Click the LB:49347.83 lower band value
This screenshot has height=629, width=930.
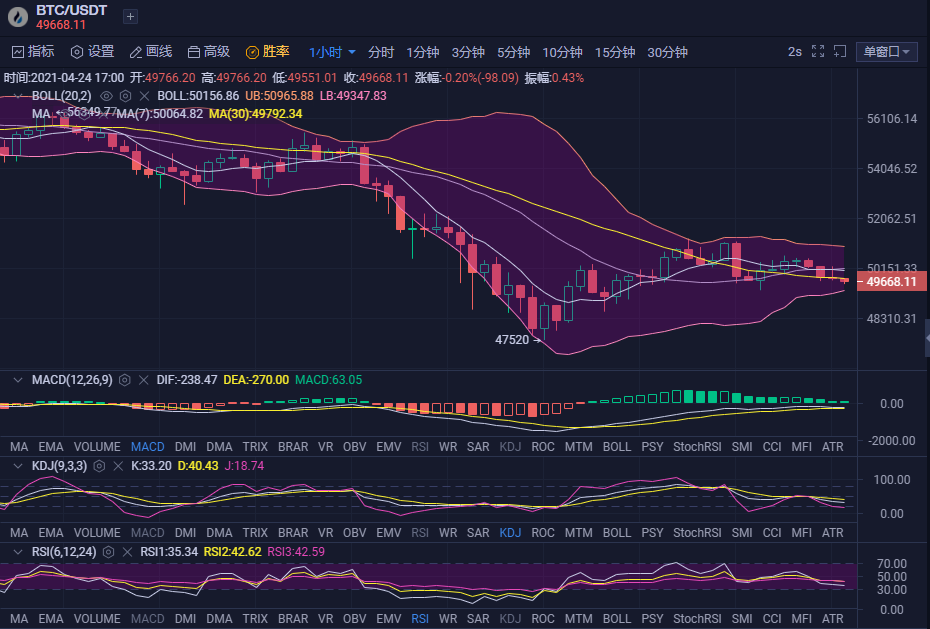point(353,96)
